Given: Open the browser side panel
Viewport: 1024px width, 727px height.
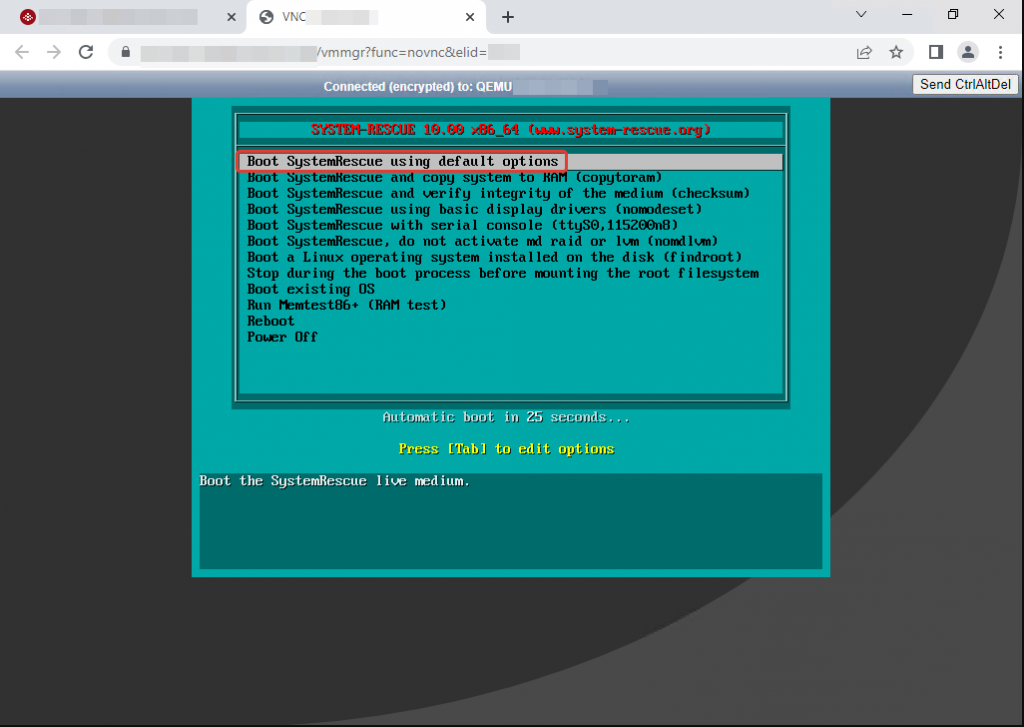Looking at the screenshot, I should [x=936, y=52].
